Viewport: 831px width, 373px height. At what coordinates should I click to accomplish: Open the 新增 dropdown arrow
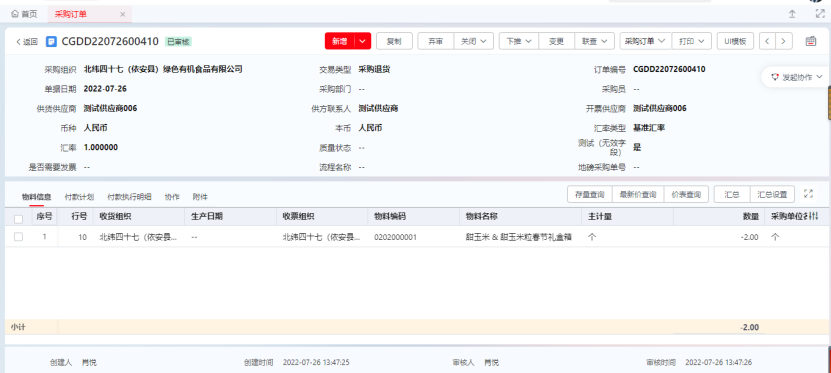(363, 41)
